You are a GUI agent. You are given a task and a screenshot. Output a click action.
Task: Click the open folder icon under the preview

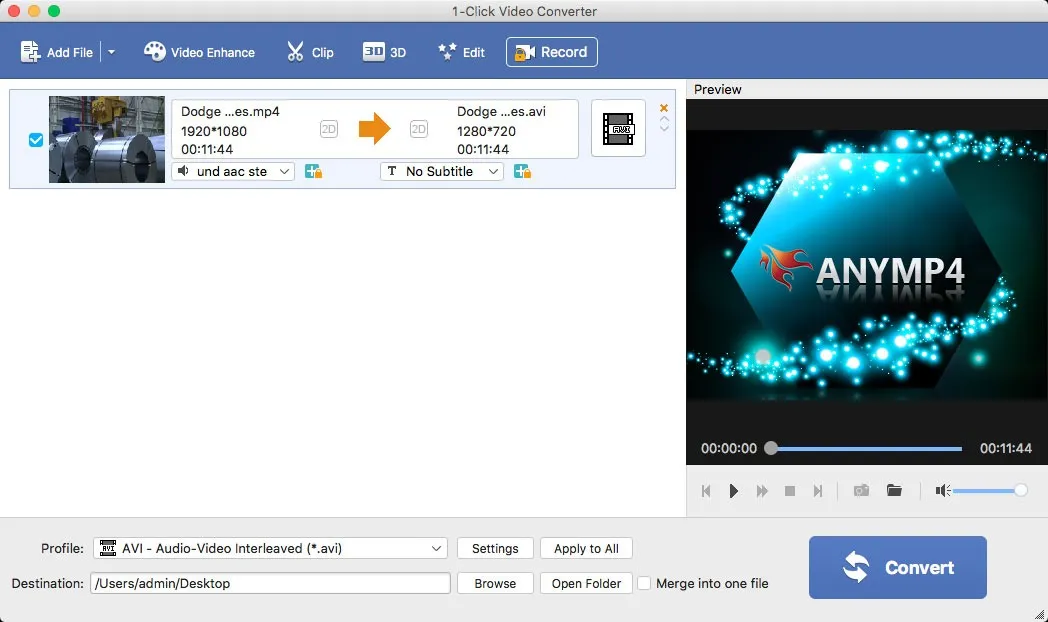(x=894, y=490)
